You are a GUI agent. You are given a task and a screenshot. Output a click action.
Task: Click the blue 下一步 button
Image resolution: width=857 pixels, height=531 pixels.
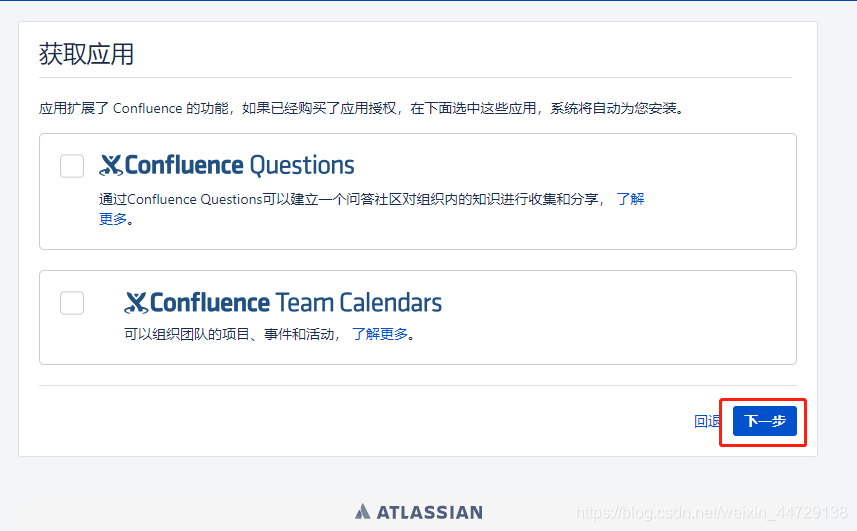[x=765, y=421]
